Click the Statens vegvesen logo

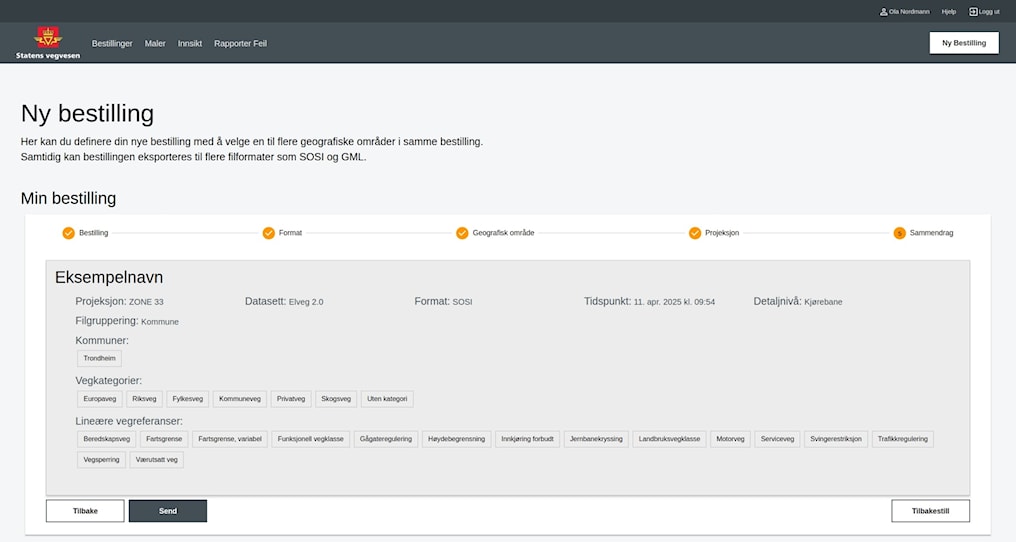(x=48, y=43)
